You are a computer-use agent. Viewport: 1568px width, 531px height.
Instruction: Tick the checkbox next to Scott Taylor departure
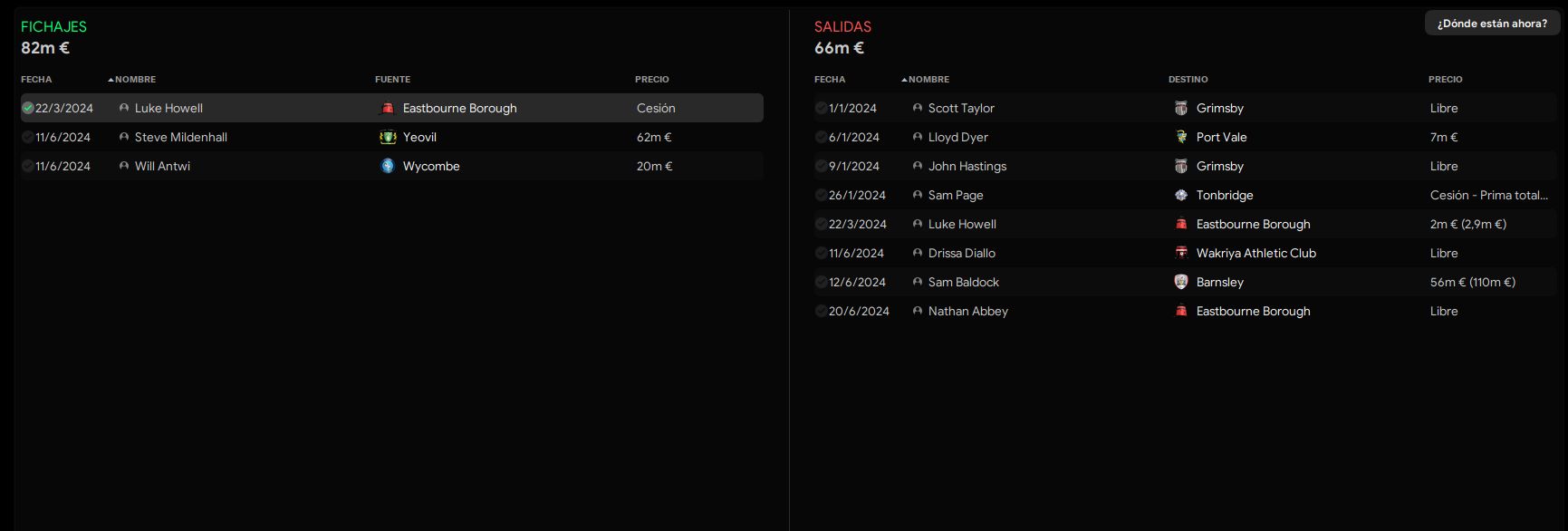(821, 108)
